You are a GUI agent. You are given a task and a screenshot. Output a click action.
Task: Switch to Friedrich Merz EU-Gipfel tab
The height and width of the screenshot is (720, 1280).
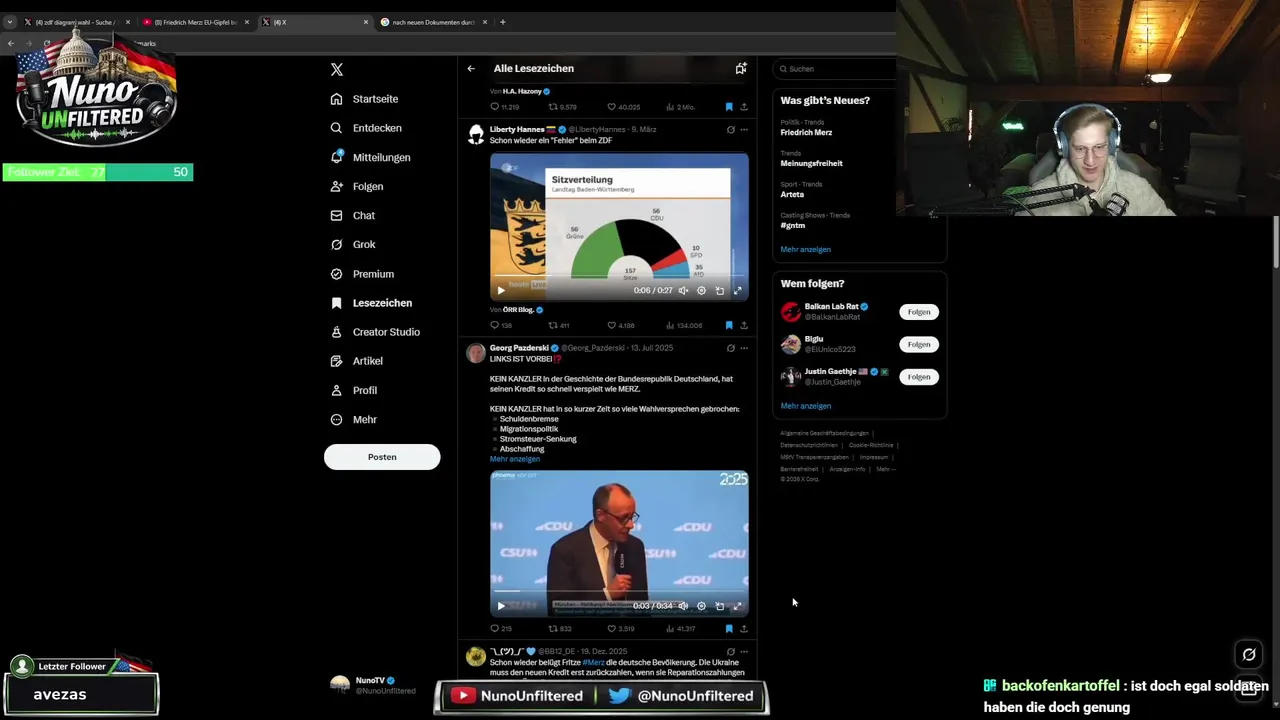(196, 22)
